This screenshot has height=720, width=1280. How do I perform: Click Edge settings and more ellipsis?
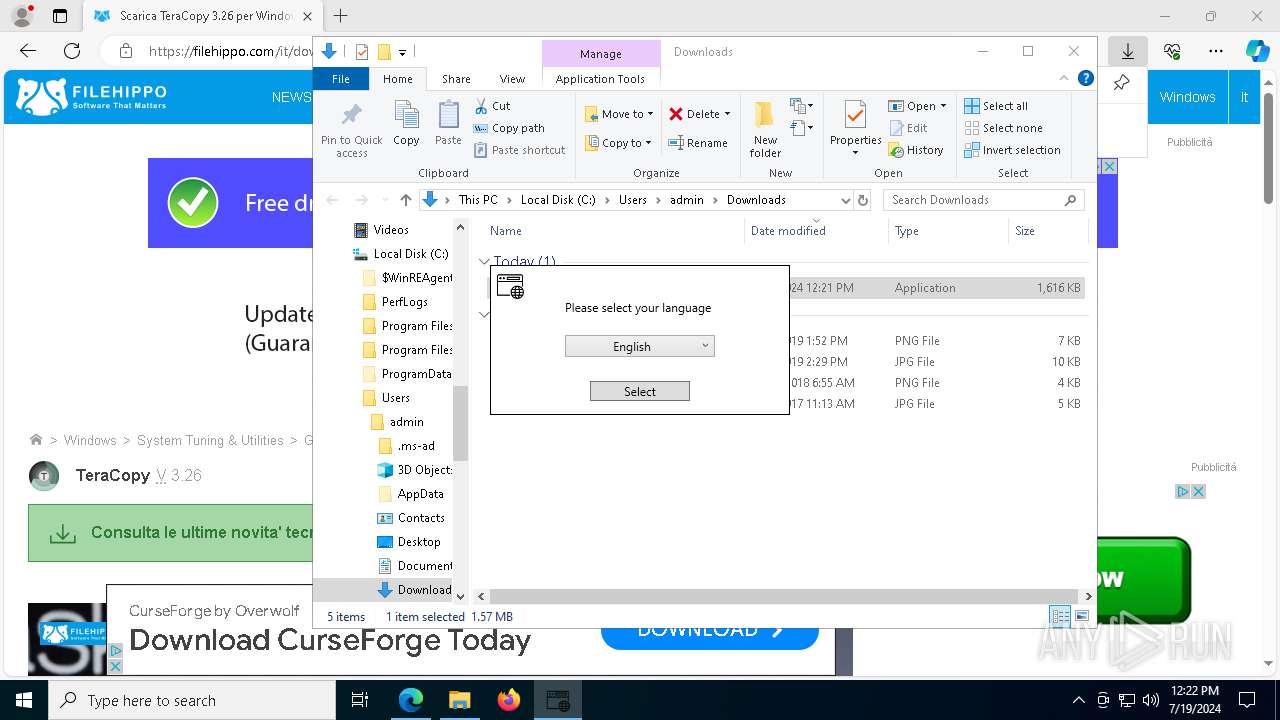[x=1216, y=51]
